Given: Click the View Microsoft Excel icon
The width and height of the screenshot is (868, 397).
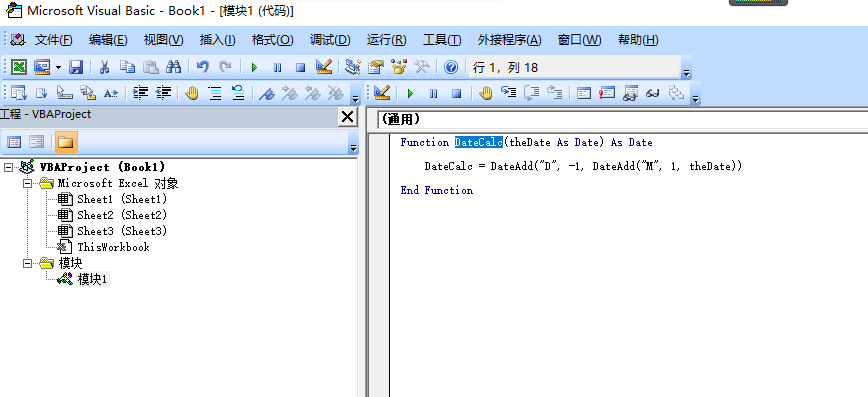Looking at the screenshot, I should point(19,68).
